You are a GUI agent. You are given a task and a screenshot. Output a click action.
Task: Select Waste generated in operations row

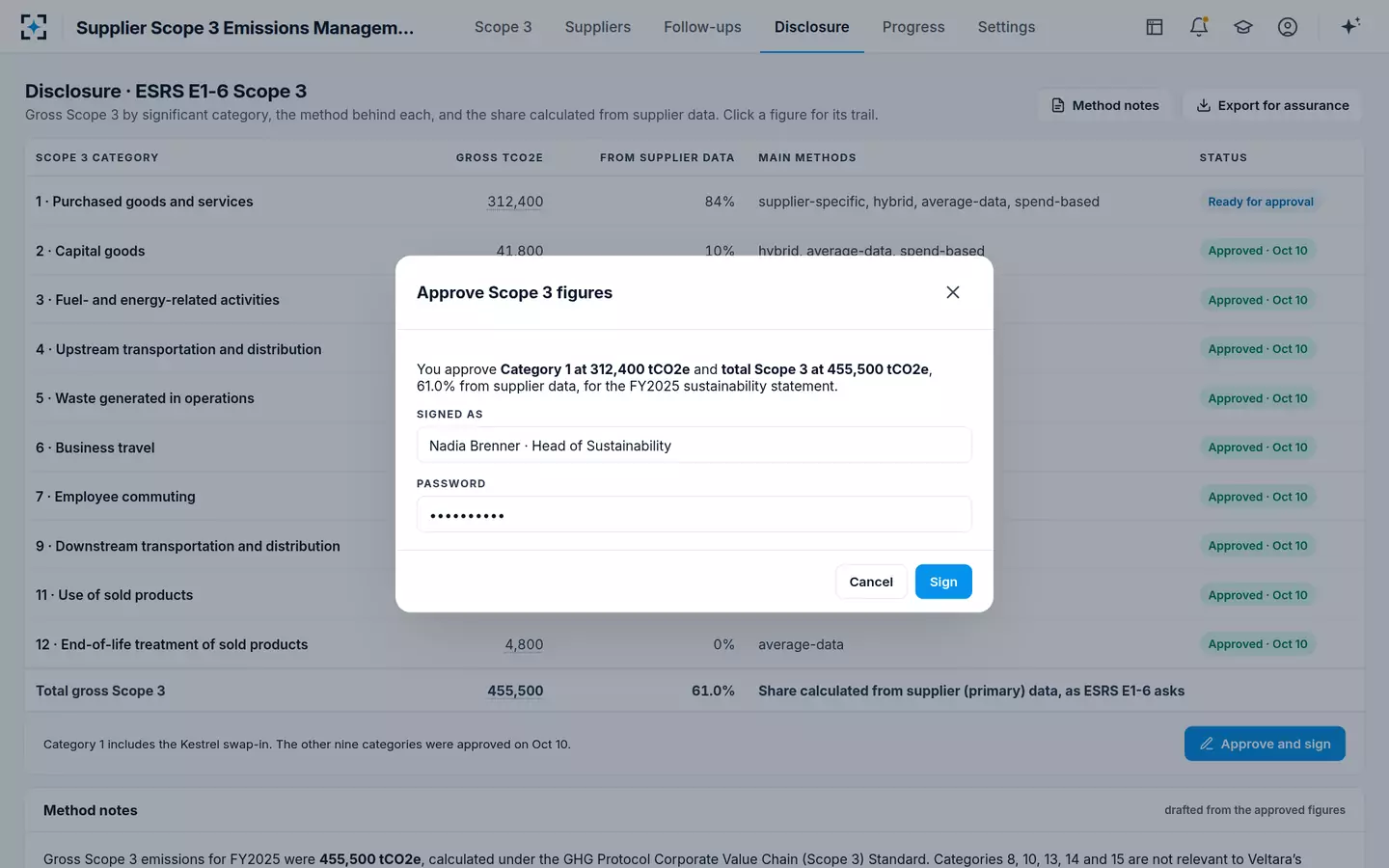click(694, 398)
